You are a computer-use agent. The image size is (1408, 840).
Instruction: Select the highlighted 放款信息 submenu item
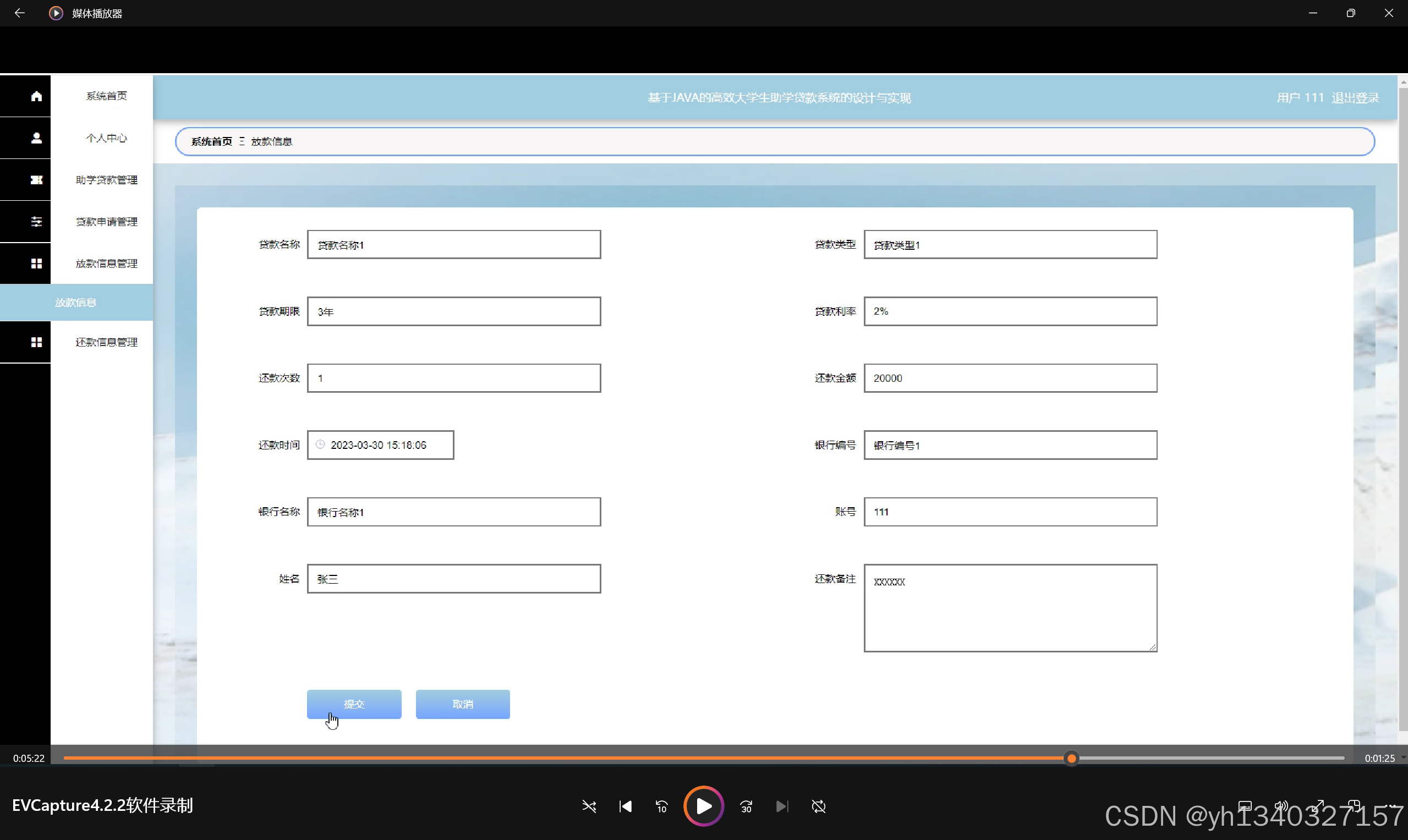point(76,303)
